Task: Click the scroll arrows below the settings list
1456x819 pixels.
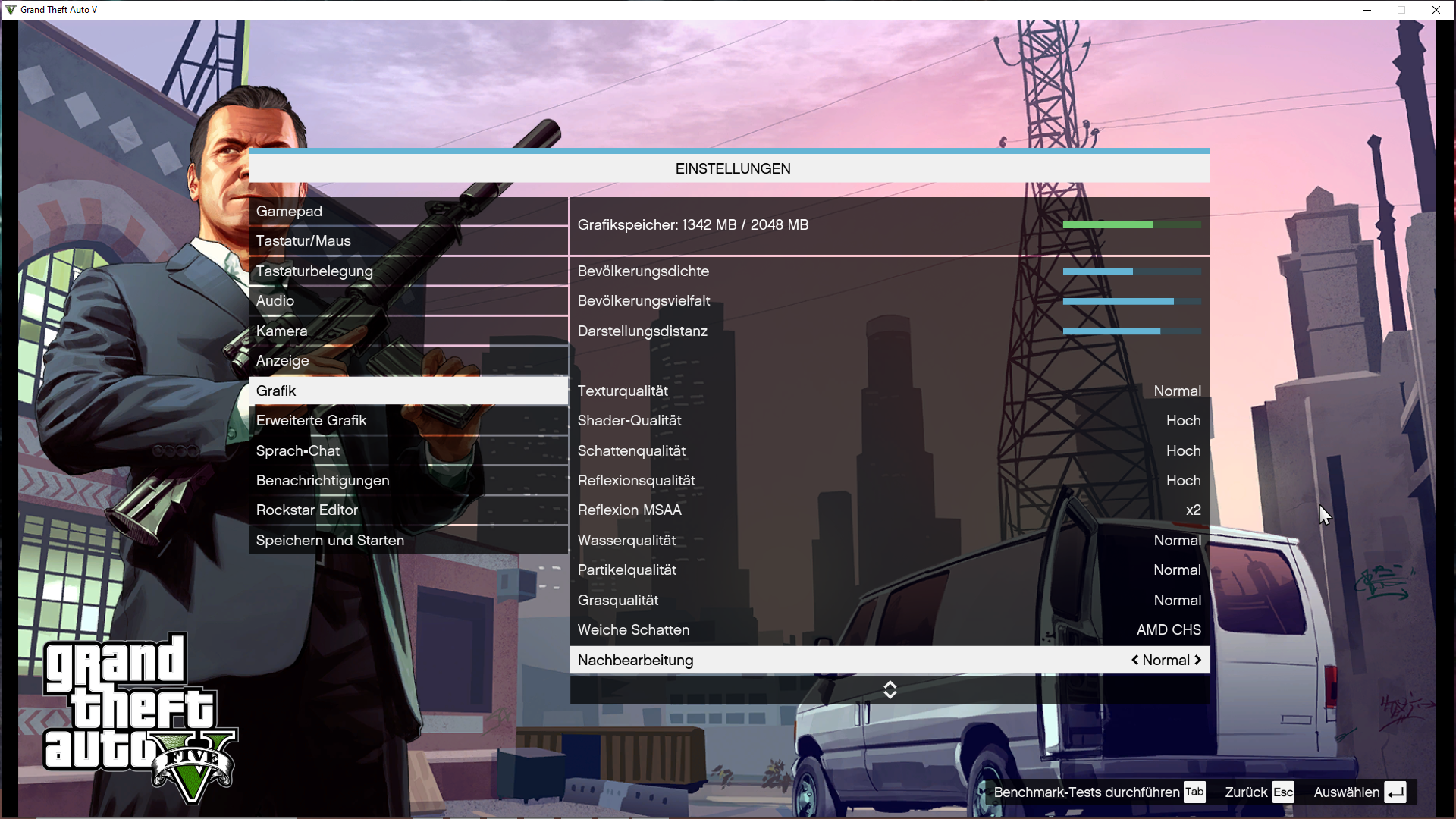Action: pyautogui.click(x=890, y=689)
